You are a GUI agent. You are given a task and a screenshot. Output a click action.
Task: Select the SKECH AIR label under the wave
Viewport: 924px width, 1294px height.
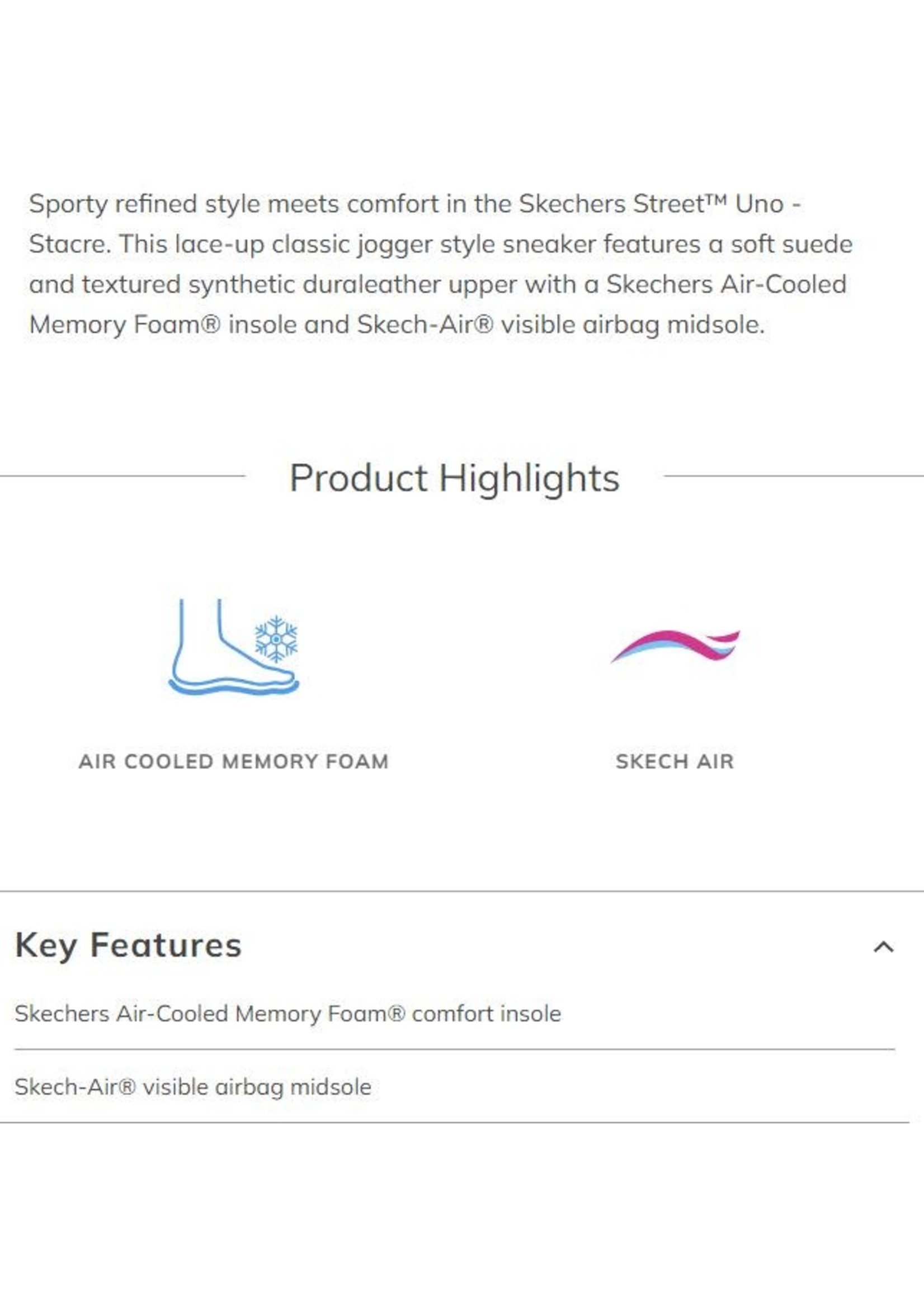(675, 761)
